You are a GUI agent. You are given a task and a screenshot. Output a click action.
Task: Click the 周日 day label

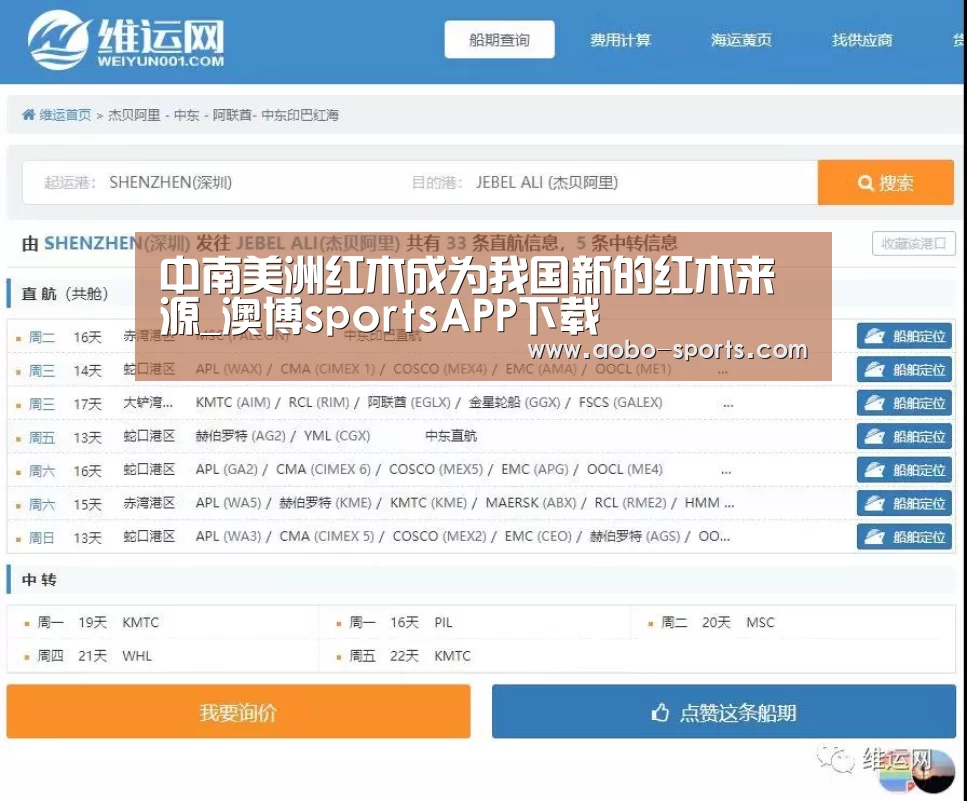41,538
